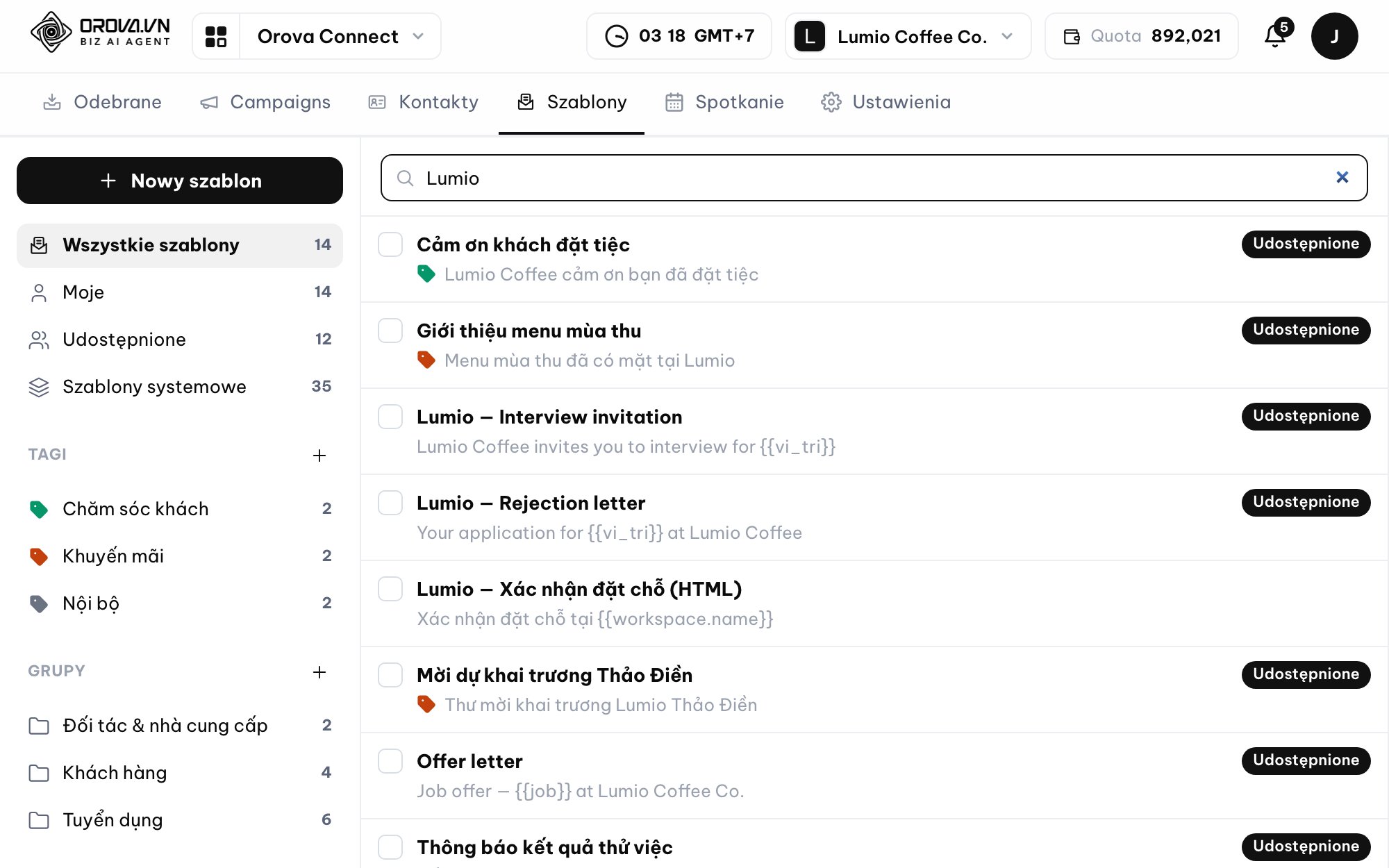
Task: Open the Đối tác & nhà cung cấp folder
Action: pyautogui.click(x=180, y=726)
